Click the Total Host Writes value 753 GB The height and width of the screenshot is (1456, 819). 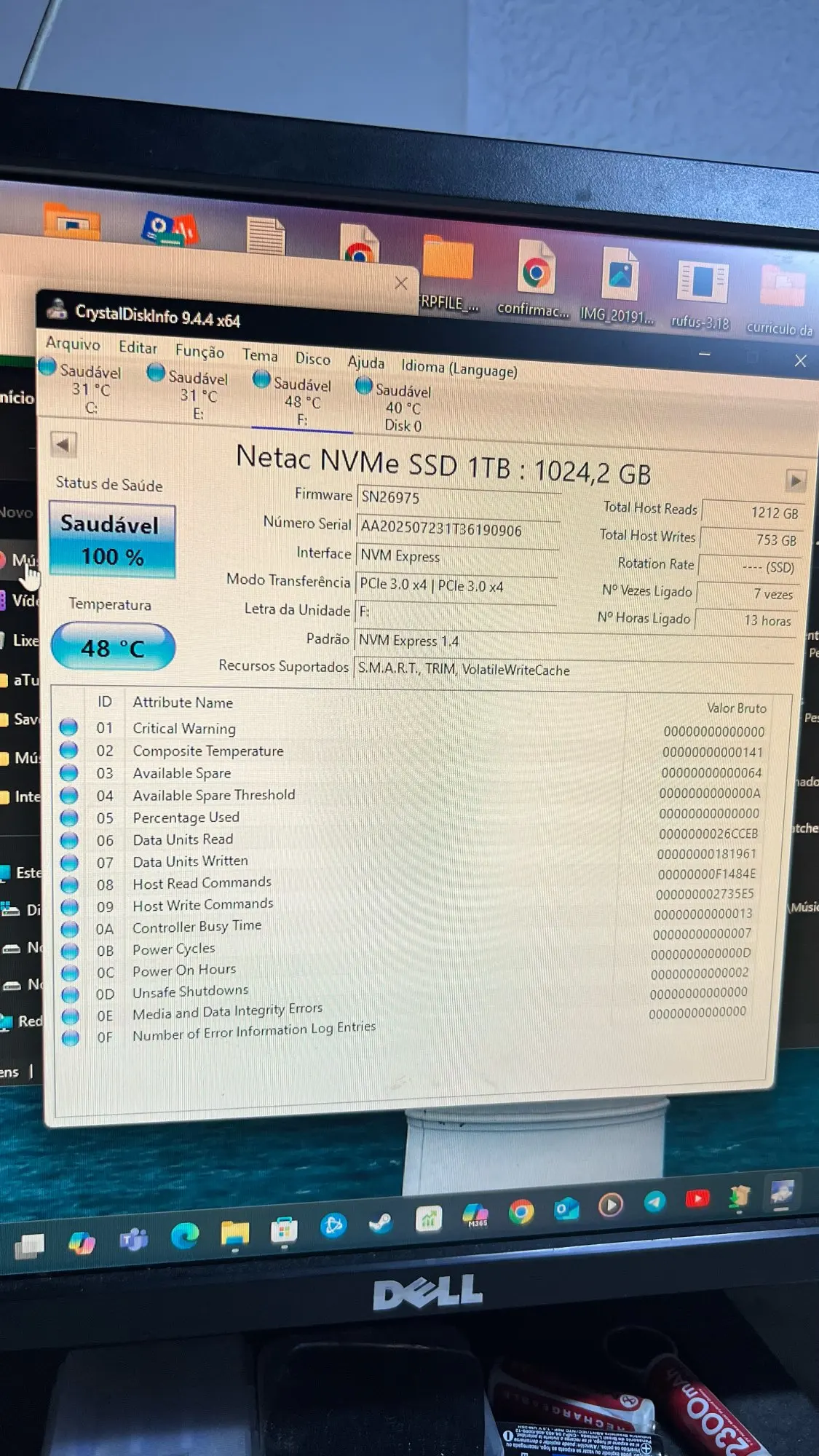tap(751, 539)
